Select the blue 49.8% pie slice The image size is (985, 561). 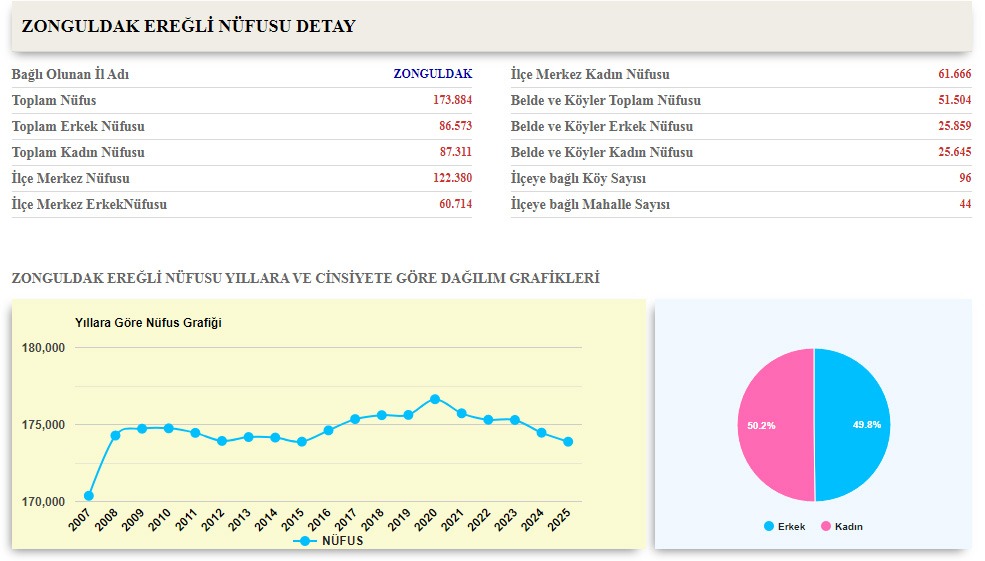click(852, 425)
